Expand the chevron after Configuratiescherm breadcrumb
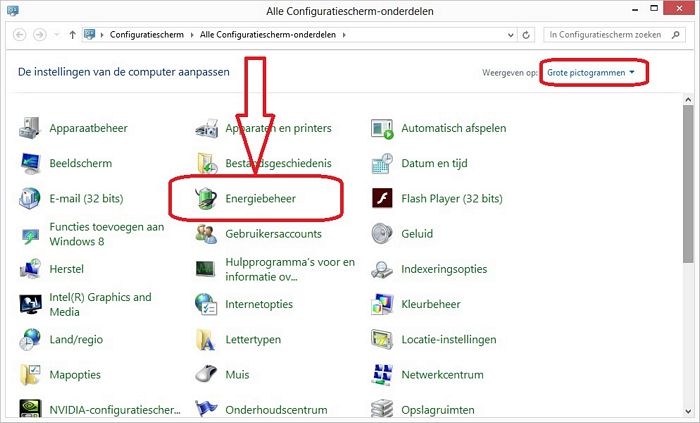 (192, 35)
